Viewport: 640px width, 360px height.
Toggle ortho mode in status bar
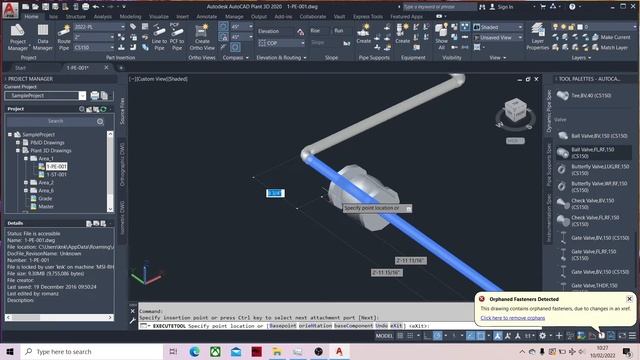(x=427, y=336)
